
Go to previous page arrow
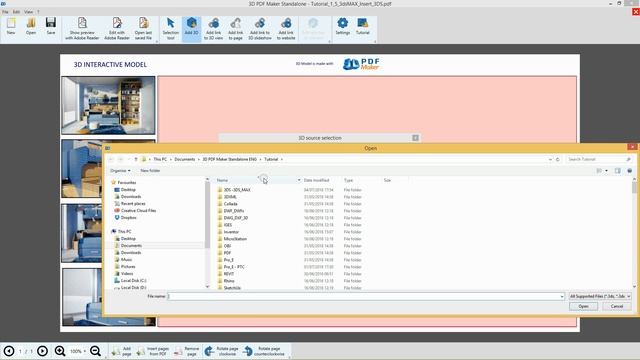coord(9,351)
